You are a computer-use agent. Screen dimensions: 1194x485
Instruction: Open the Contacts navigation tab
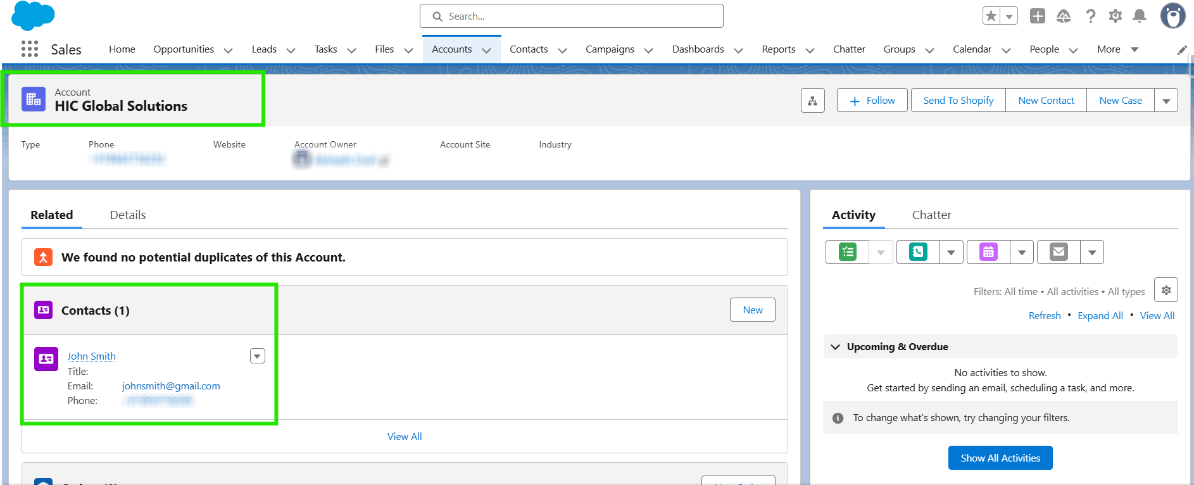[x=528, y=49]
